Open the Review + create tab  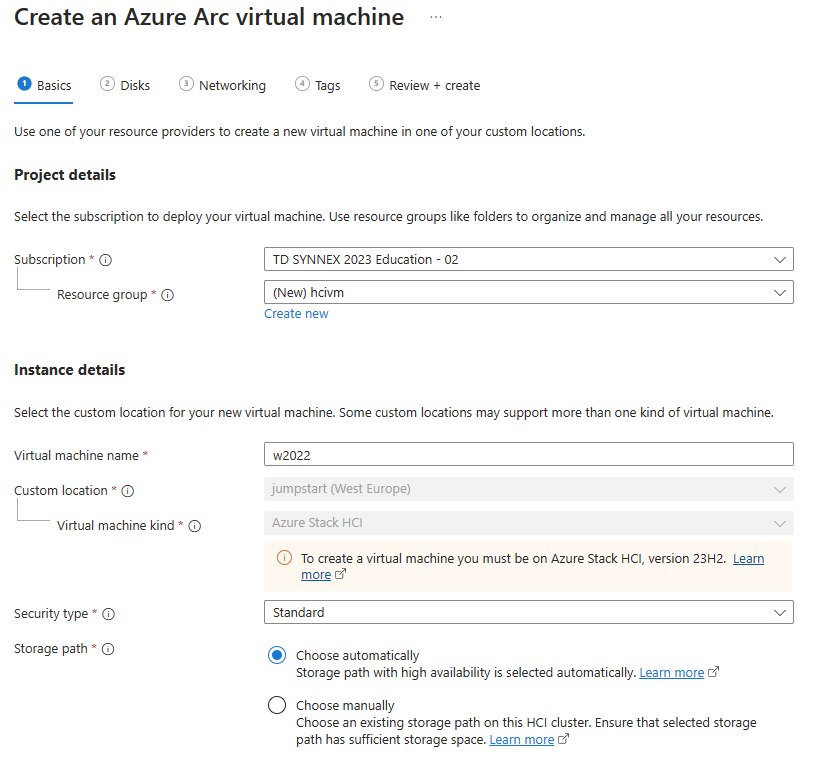coord(425,85)
